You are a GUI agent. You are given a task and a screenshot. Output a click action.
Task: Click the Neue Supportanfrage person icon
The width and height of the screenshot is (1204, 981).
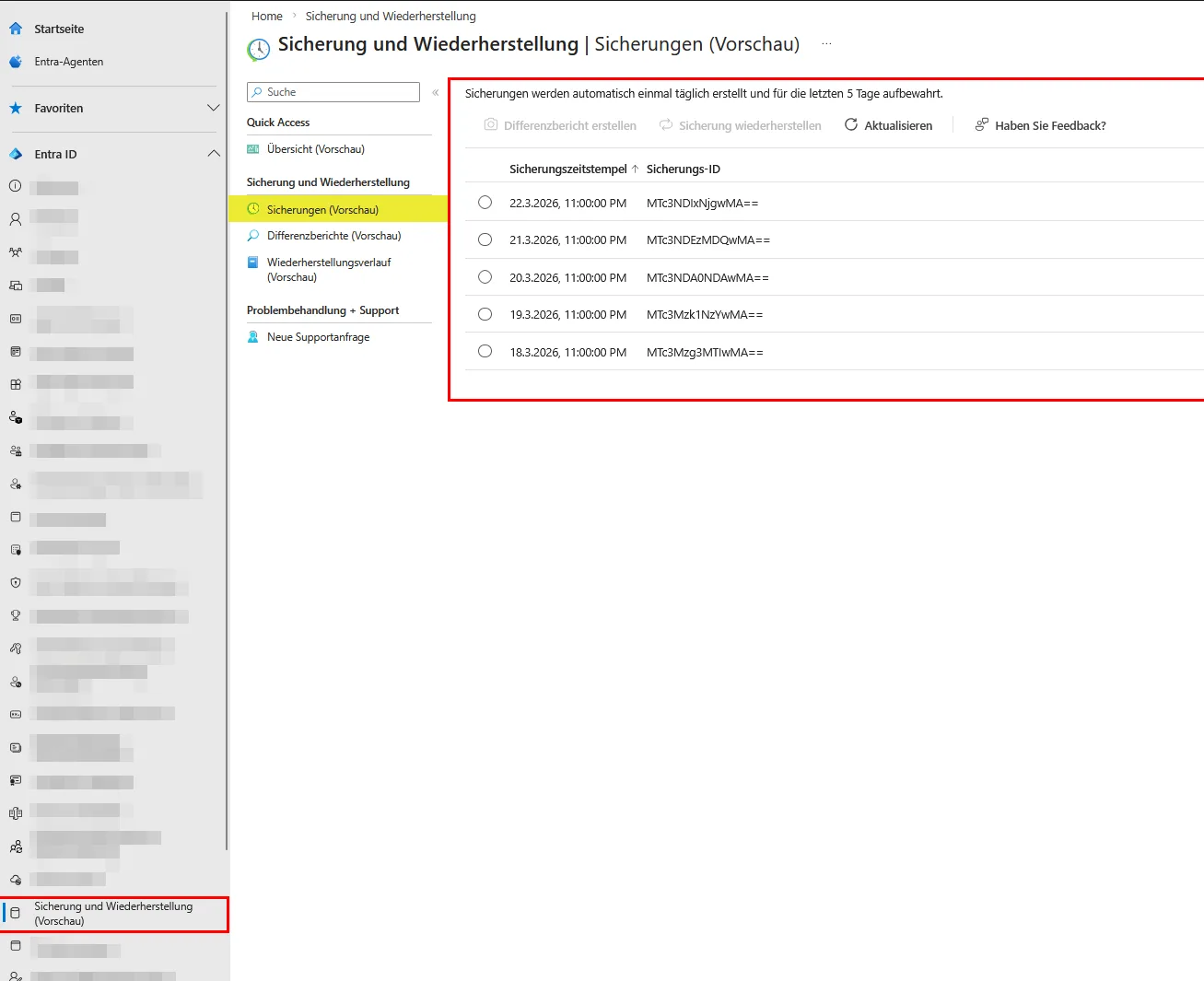tap(253, 337)
